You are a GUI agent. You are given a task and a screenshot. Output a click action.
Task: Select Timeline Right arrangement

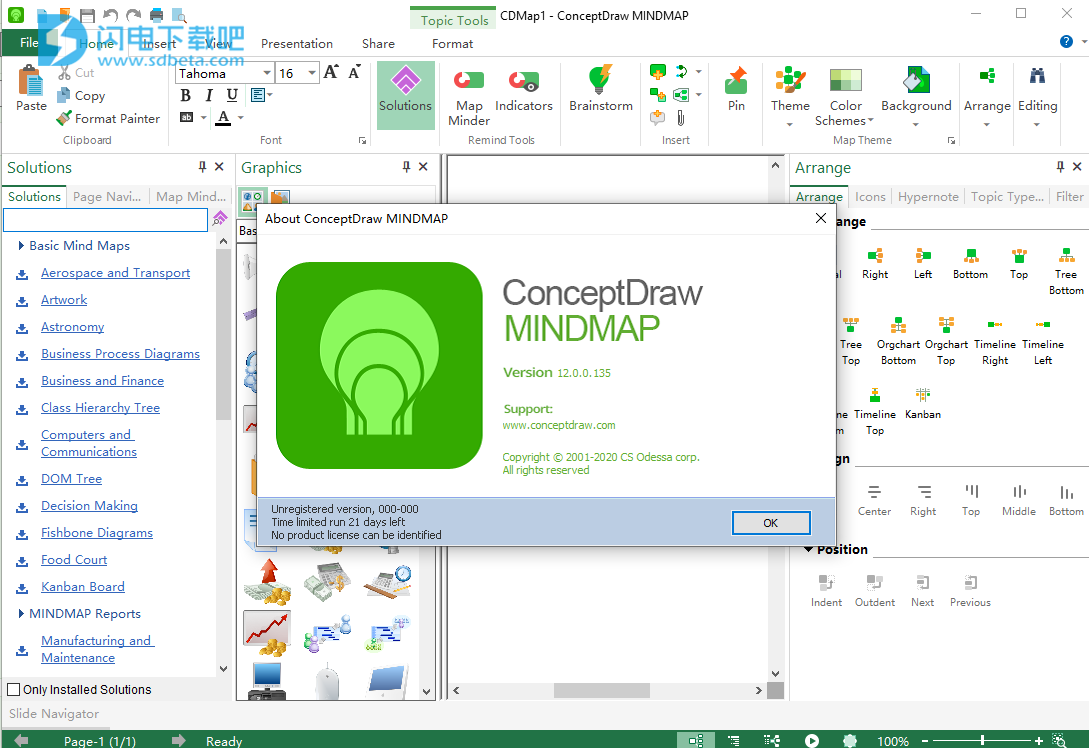[x=995, y=342]
